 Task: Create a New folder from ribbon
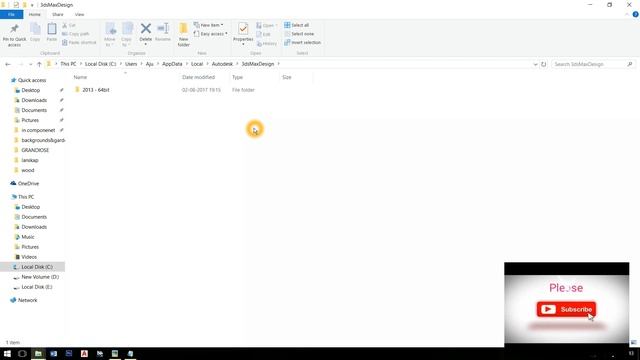(x=184, y=35)
